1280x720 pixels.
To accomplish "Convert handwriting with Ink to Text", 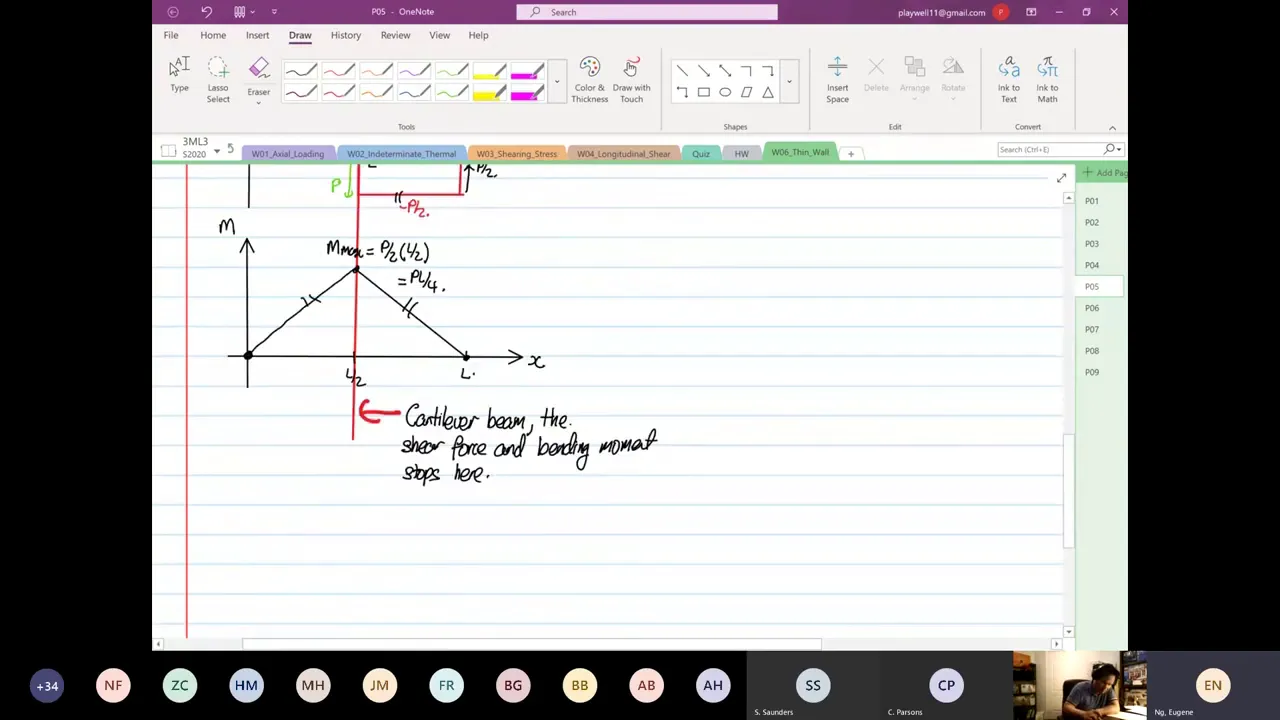I will tap(1008, 80).
